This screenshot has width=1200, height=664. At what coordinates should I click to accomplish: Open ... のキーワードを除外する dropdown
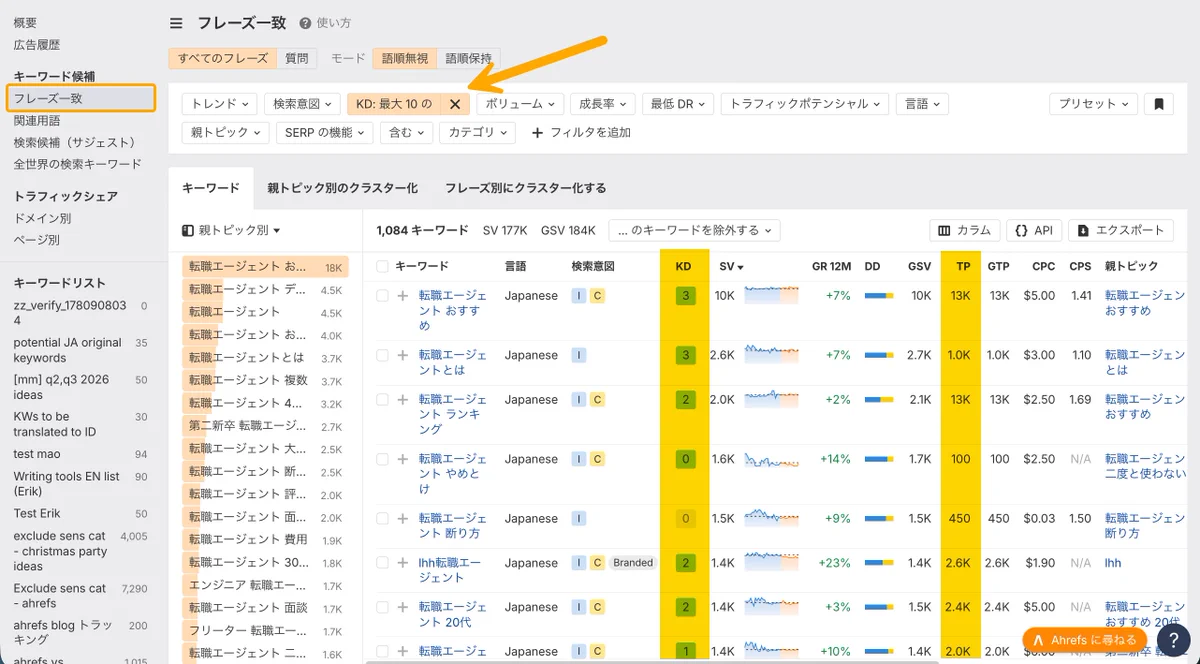coord(694,230)
